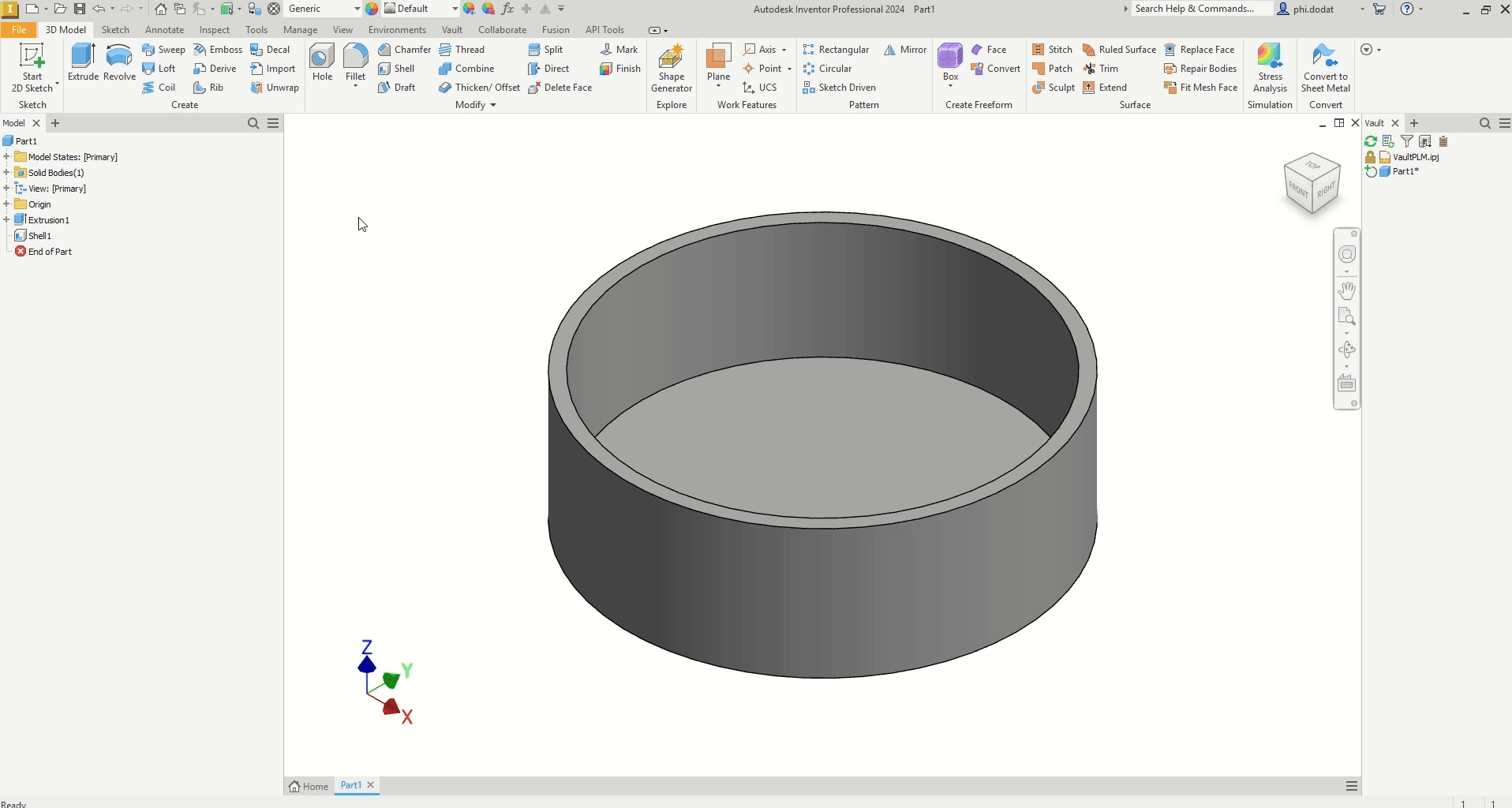Viewport: 1512px width, 808px height.
Task: Select Convert to Sheet Metal
Action: (1325, 68)
